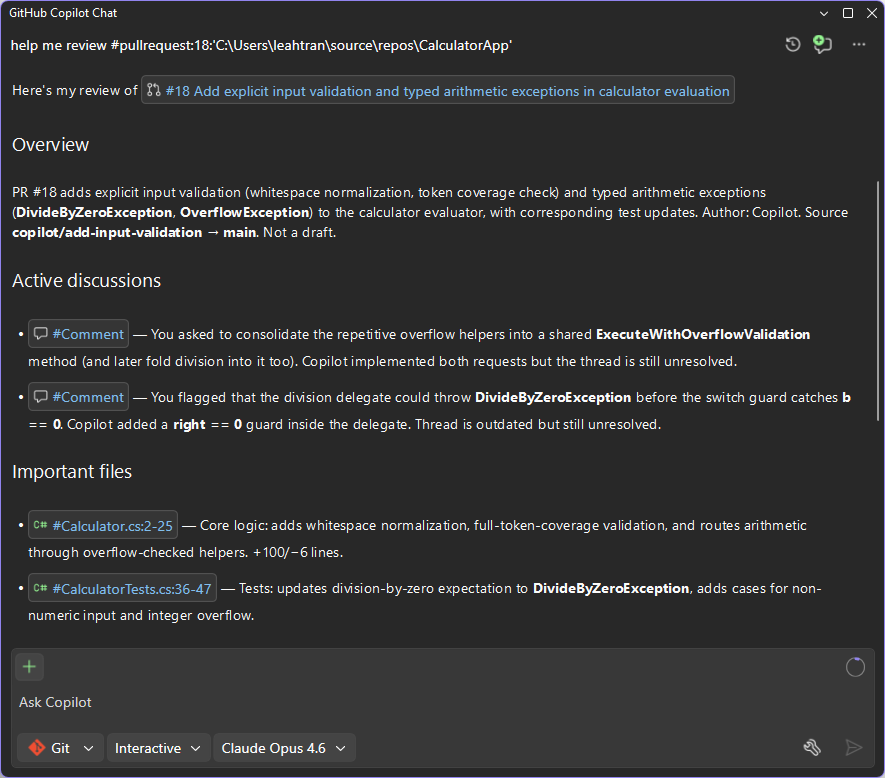Image resolution: width=885 pixels, height=778 pixels.
Task: Click bold text 'copilot/add-input-validation'
Action: (107, 232)
